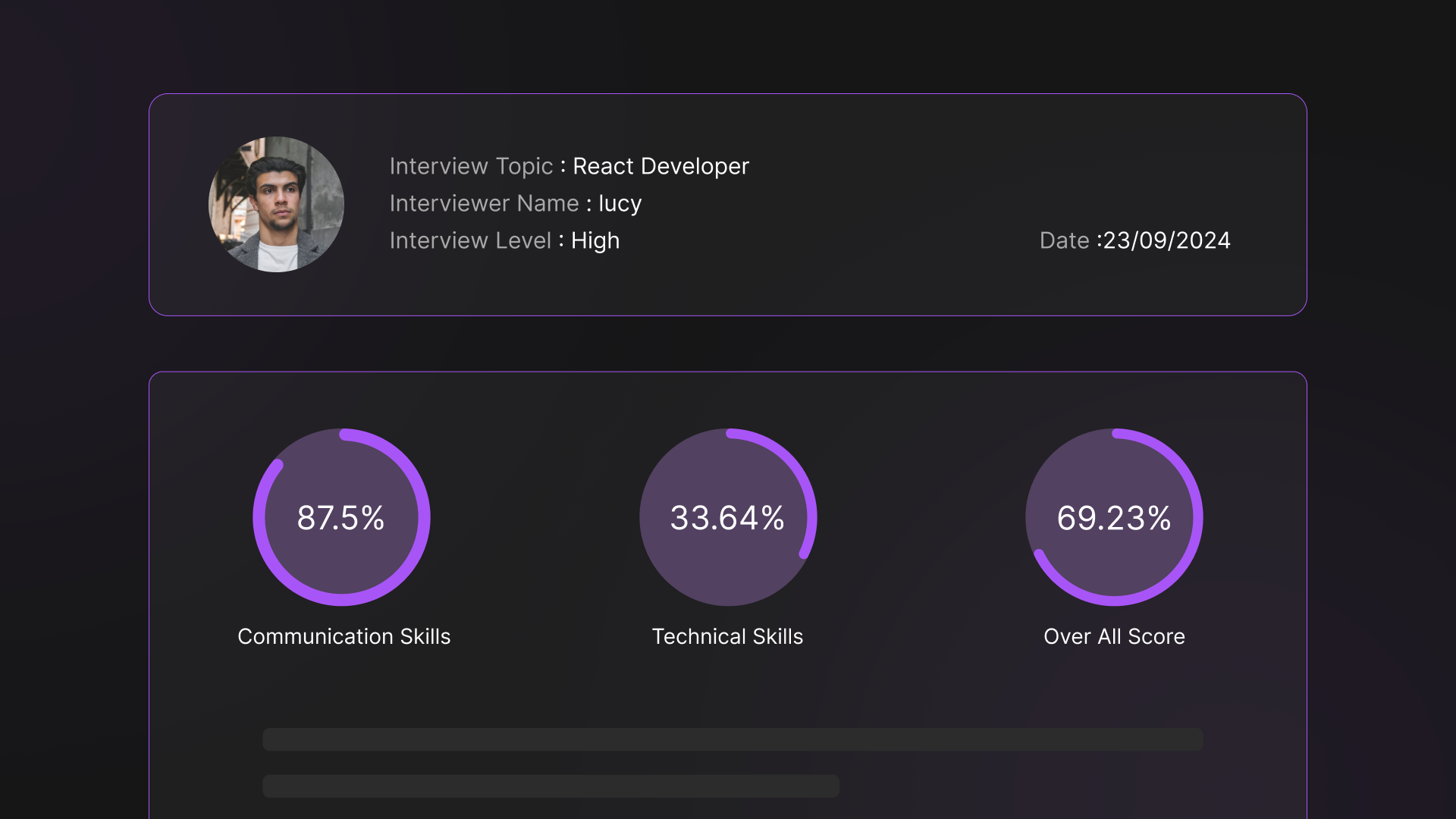Click the Interview Level High value
This screenshot has height=819, width=1456.
(x=595, y=240)
